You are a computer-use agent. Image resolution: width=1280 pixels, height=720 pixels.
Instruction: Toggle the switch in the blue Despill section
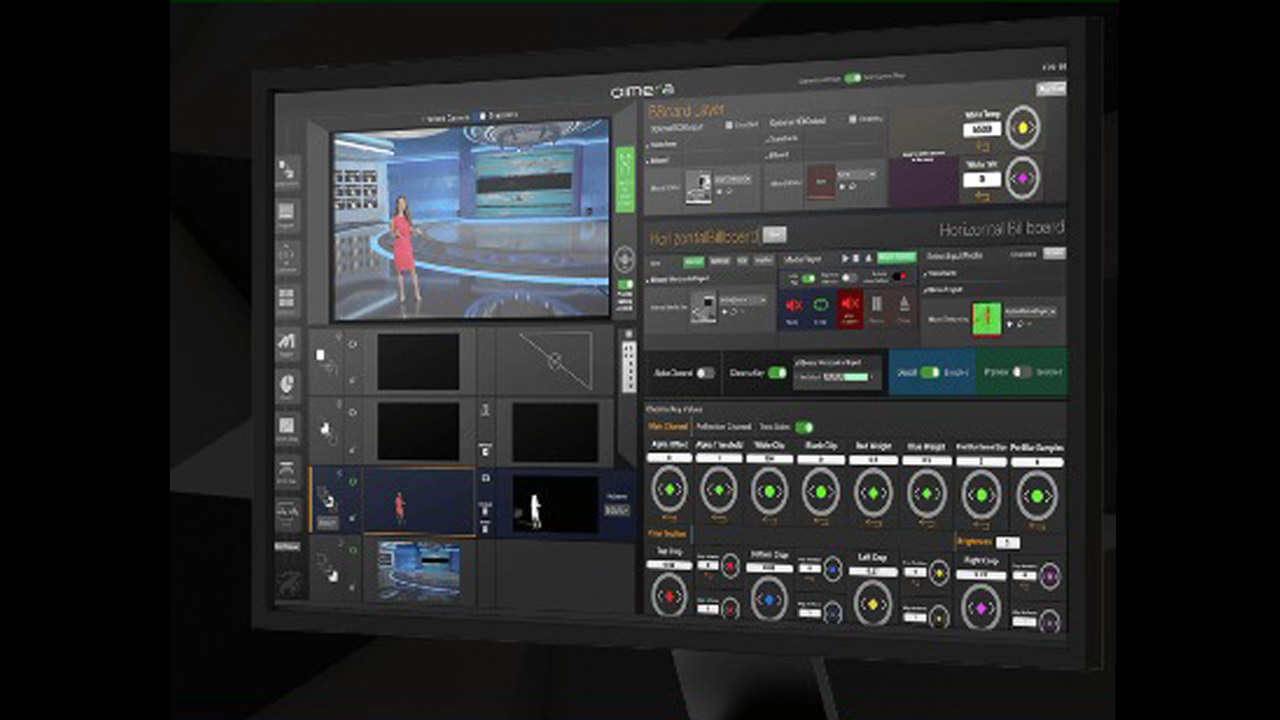pyautogui.click(x=930, y=371)
